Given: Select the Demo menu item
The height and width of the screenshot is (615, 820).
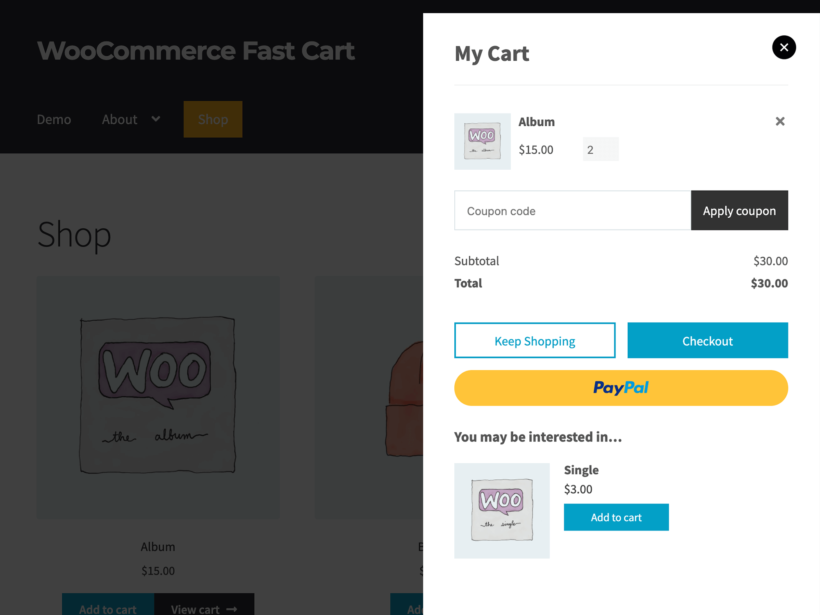Looking at the screenshot, I should [54, 119].
